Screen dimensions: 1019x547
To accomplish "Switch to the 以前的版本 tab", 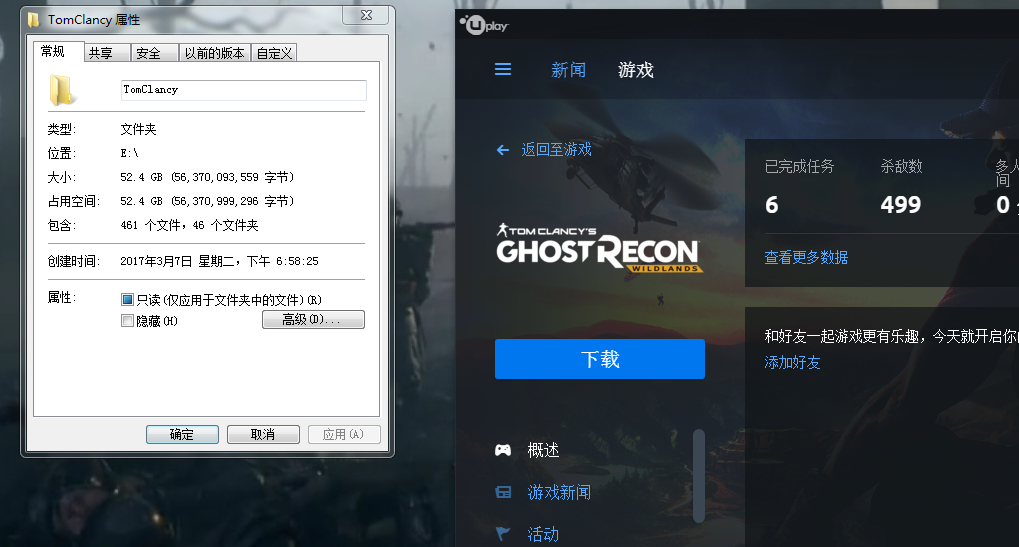I will 214,53.
